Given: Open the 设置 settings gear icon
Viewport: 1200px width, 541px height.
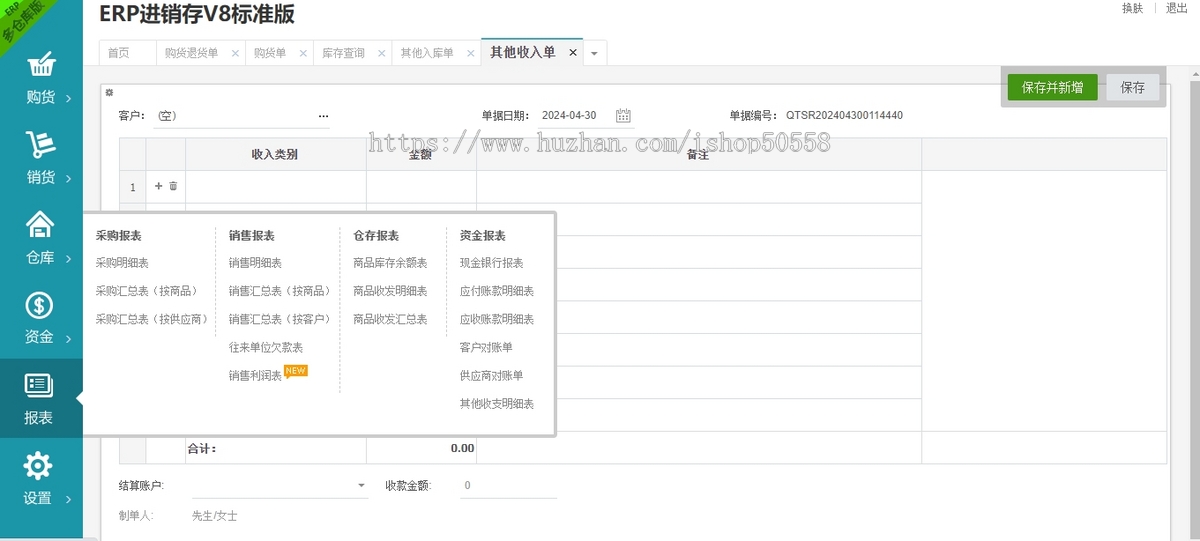Looking at the screenshot, I should 38,465.
